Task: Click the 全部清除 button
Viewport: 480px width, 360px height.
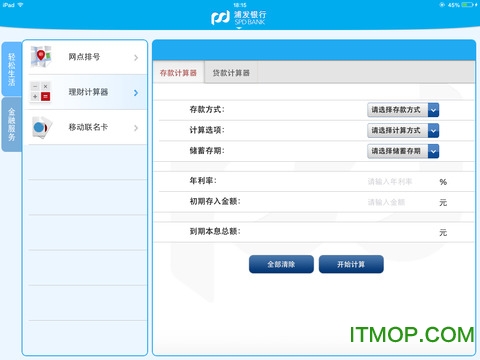Action: click(281, 264)
